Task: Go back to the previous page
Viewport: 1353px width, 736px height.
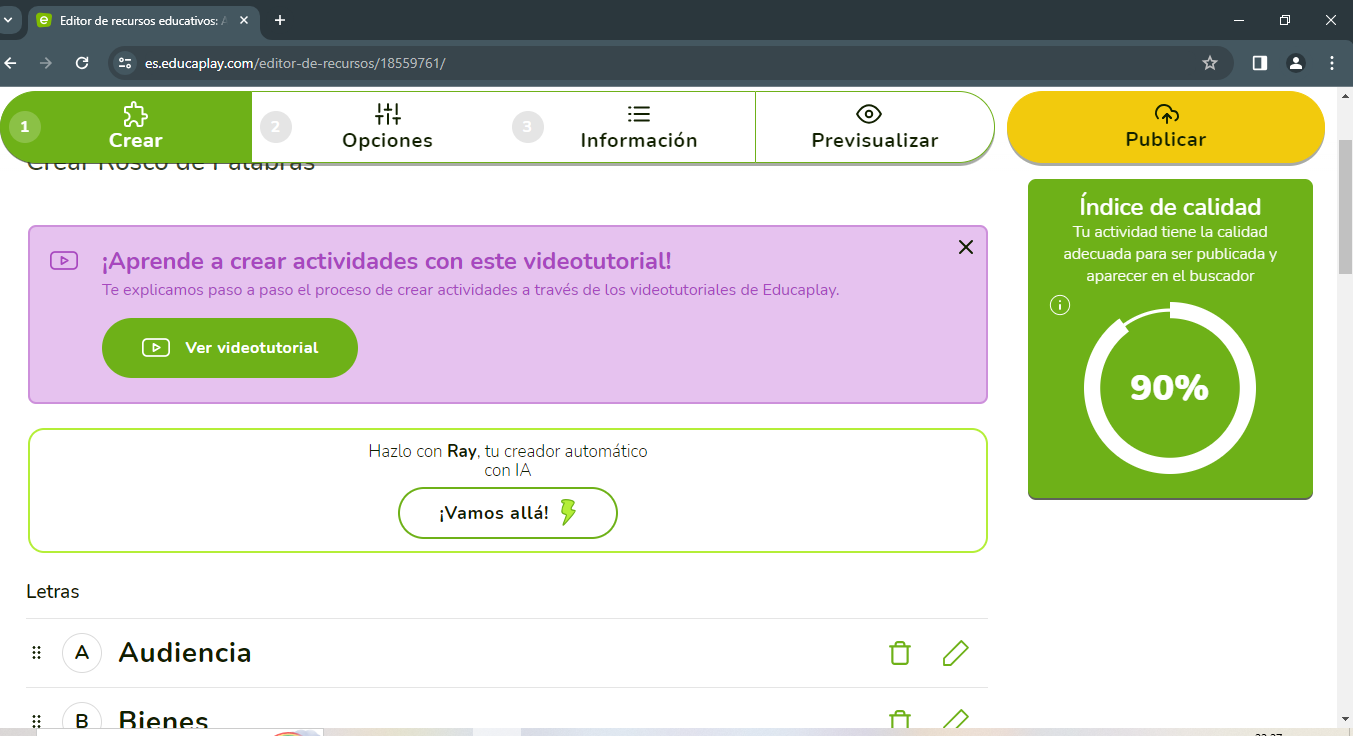Action: 10,63
